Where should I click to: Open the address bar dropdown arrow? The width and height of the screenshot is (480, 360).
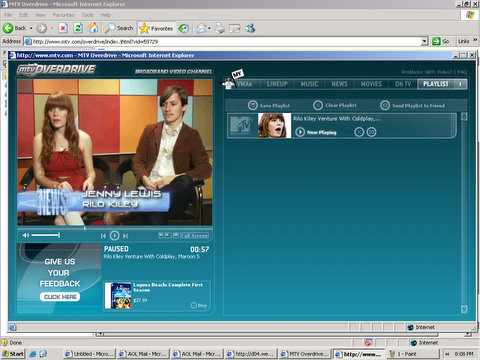[x=424, y=41]
